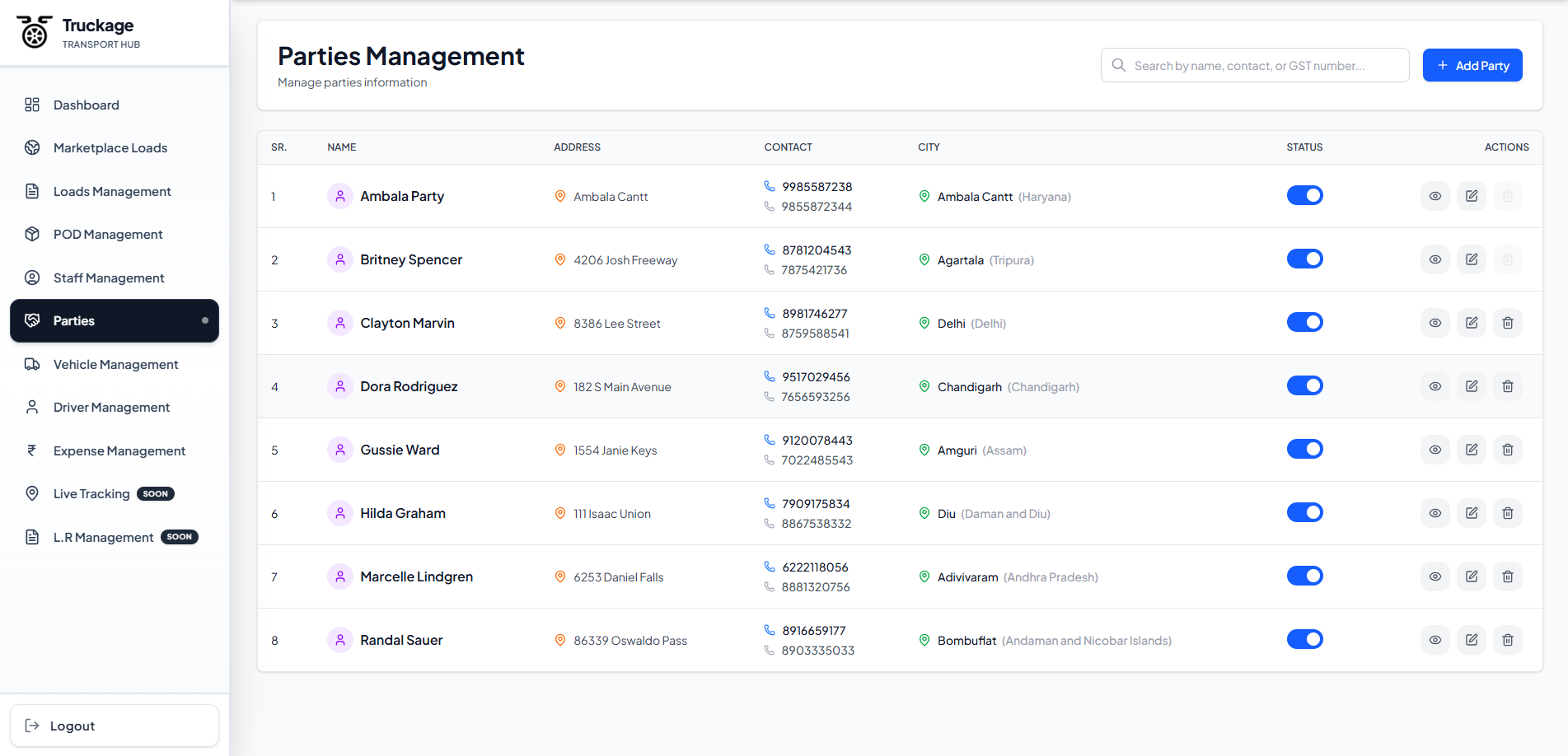This screenshot has width=1568, height=756.
Task: Navigate to POD Management
Action: coord(115,235)
